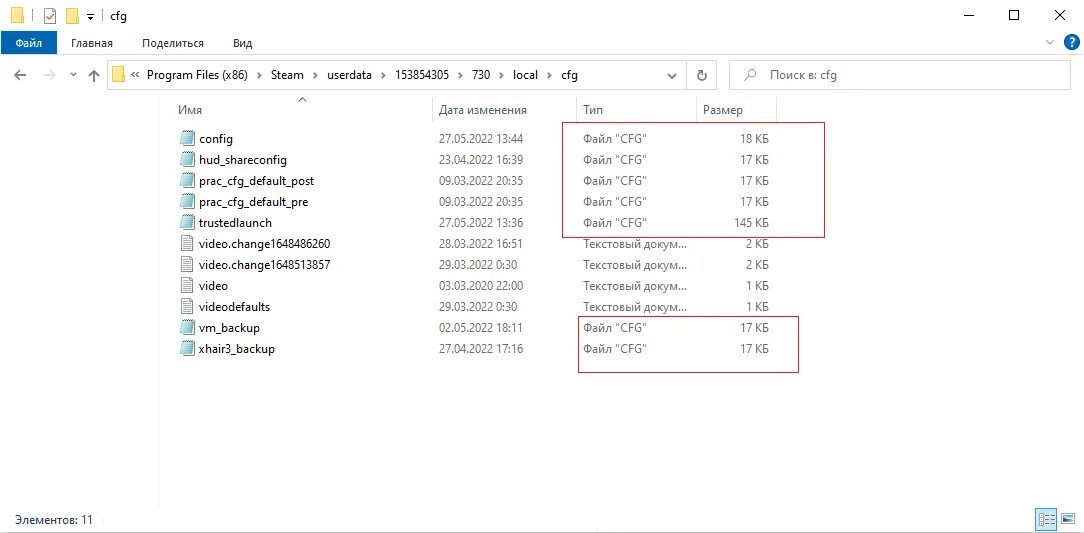This screenshot has width=1084, height=533.
Task: Click the videodefaults document icon
Action: 187,306
